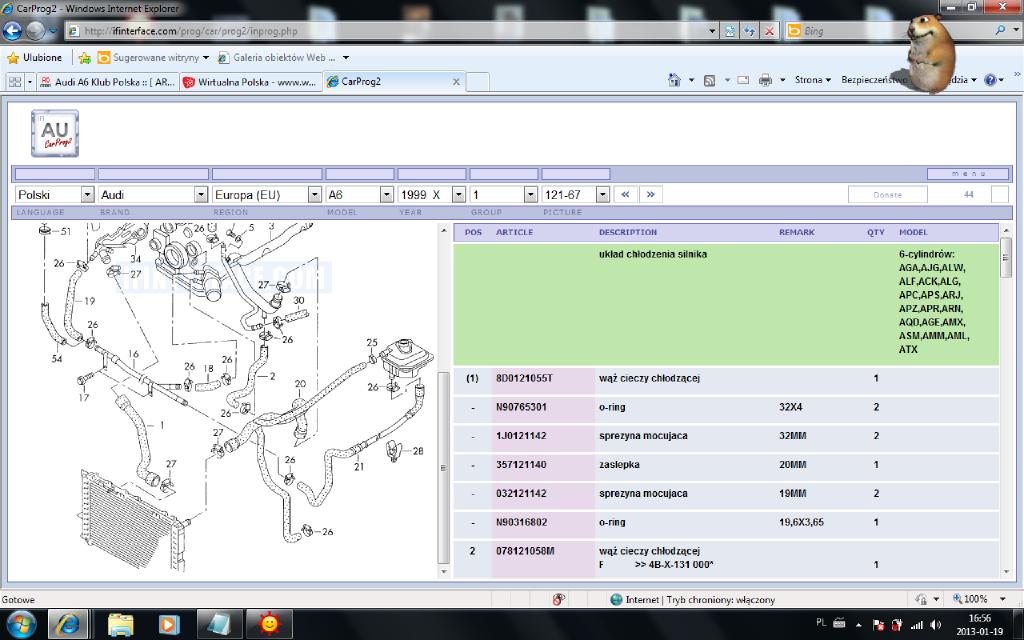Click article number N90765301

521,407
